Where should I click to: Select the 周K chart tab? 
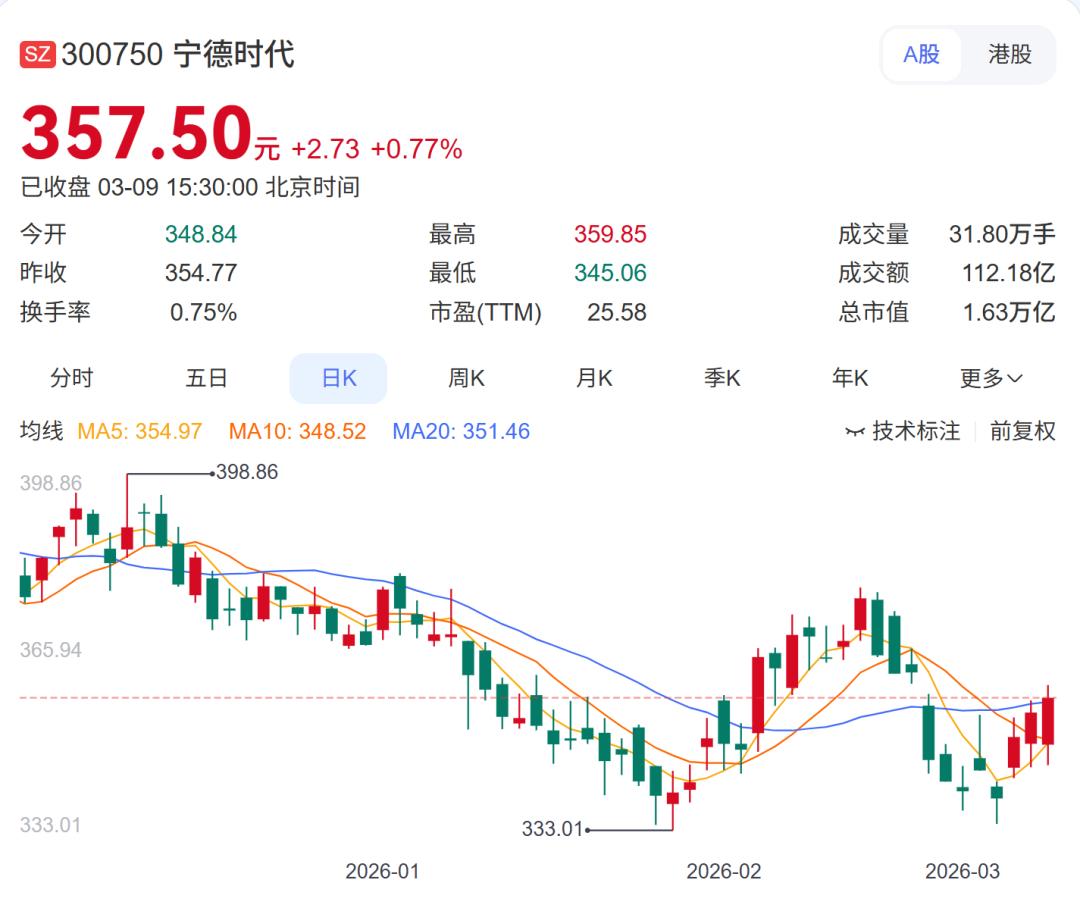pyautogui.click(x=466, y=378)
